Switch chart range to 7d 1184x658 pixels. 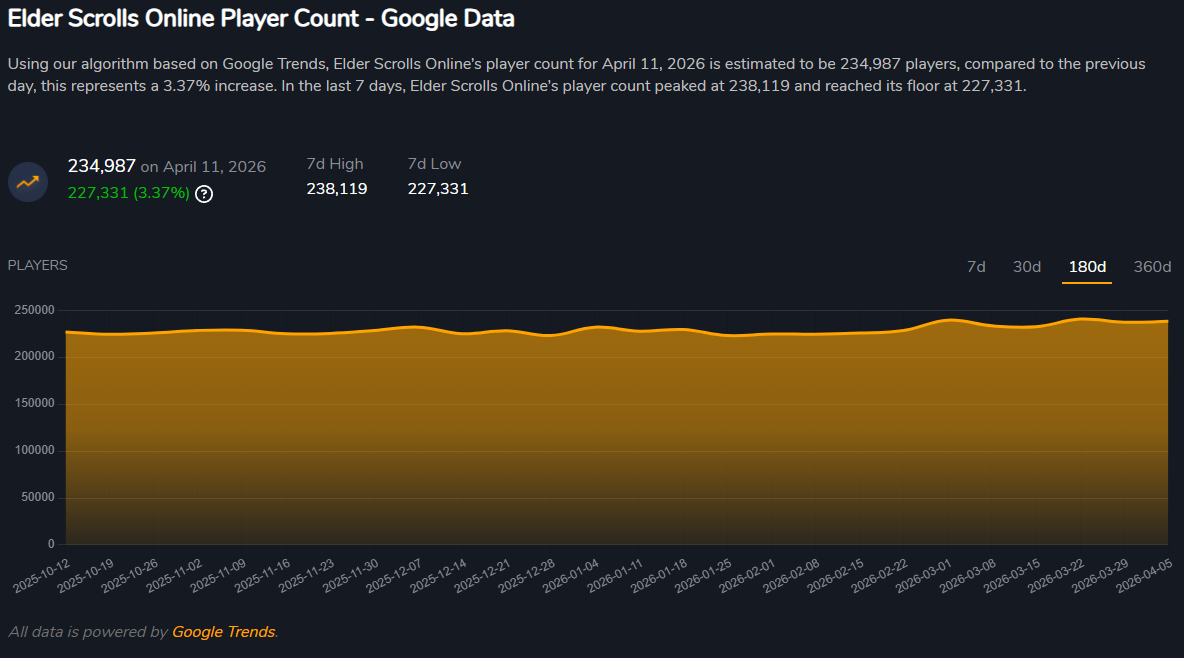pos(976,267)
